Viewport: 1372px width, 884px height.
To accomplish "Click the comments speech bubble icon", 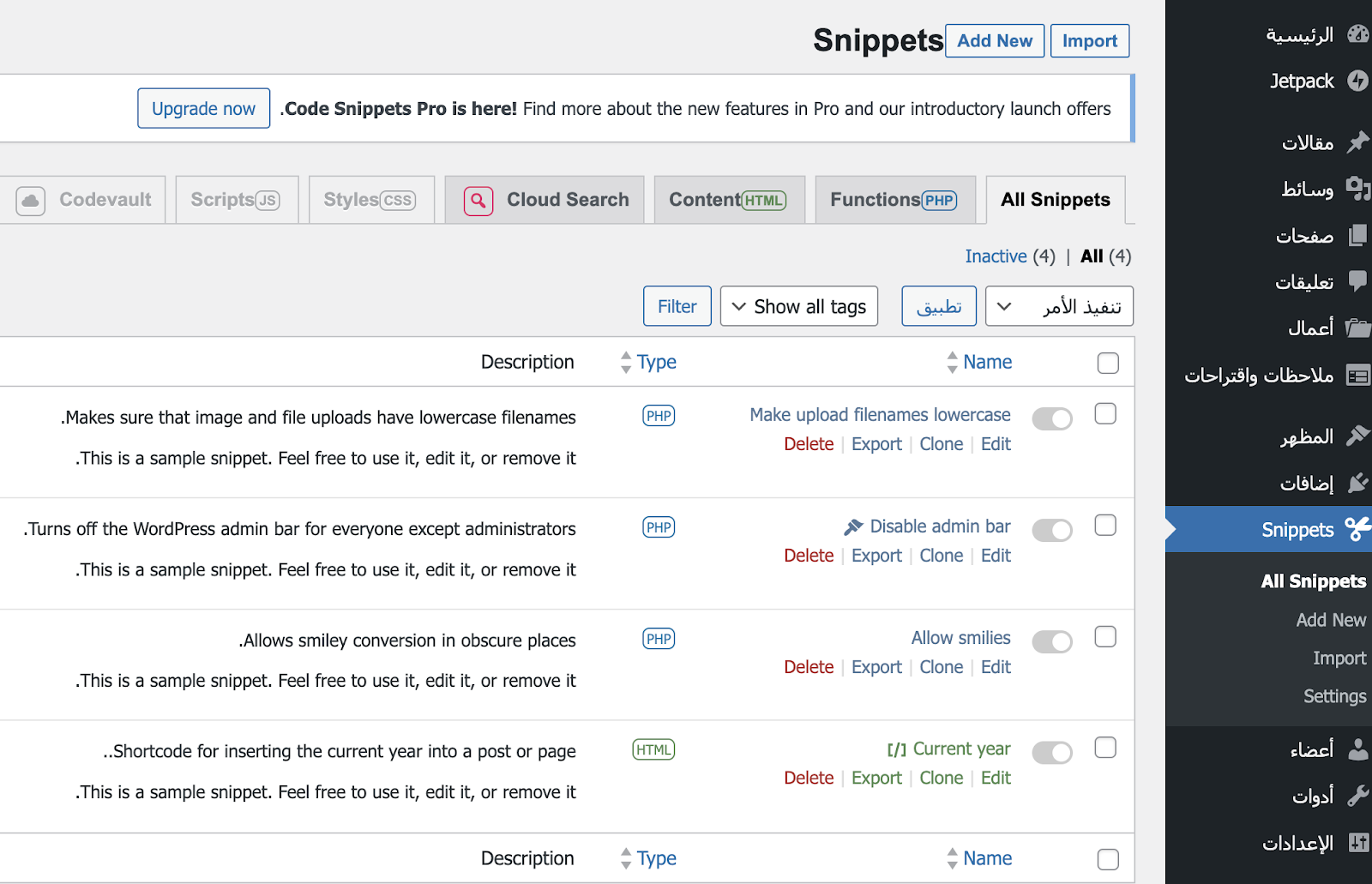I will [1357, 280].
